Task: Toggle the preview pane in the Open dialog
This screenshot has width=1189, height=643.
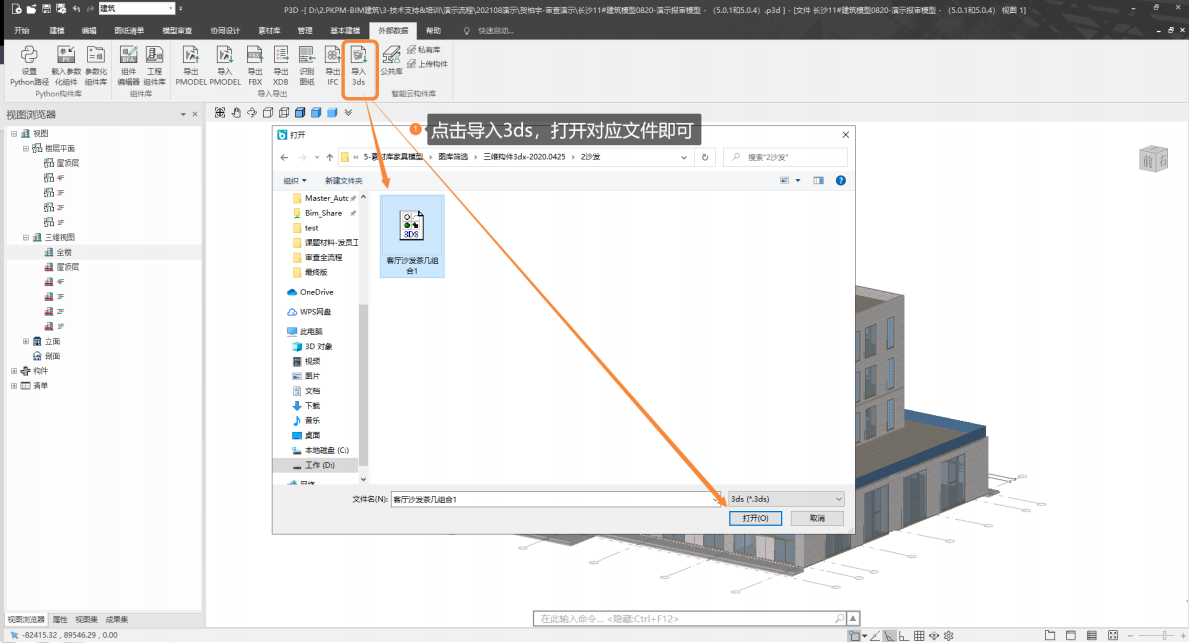Action: click(x=818, y=180)
